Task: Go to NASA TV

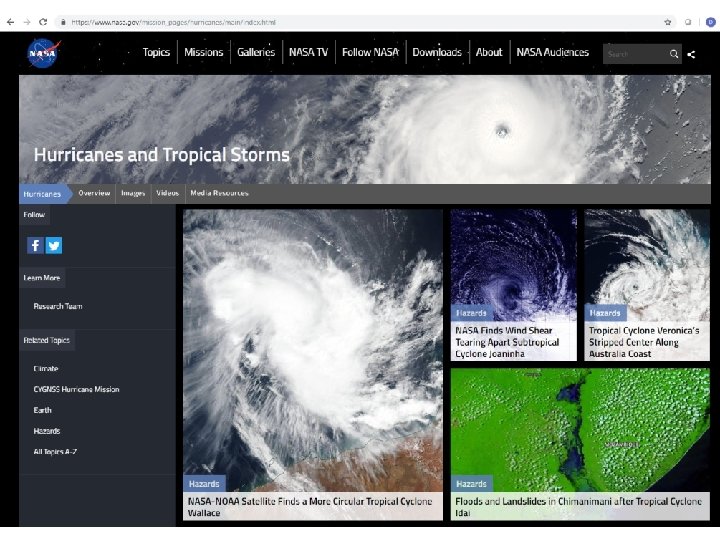Action: (x=309, y=52)
